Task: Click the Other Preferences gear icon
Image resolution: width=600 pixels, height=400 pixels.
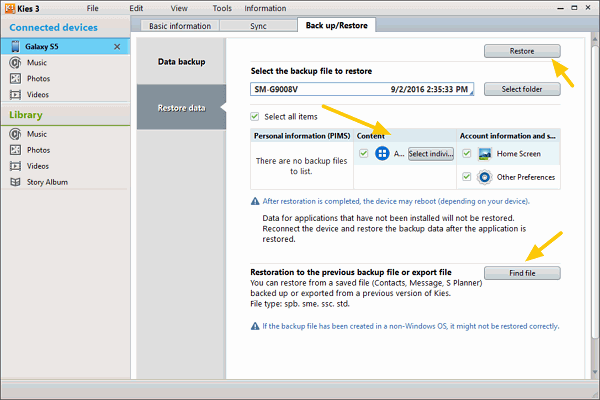Action: click(x=484, y=177)
